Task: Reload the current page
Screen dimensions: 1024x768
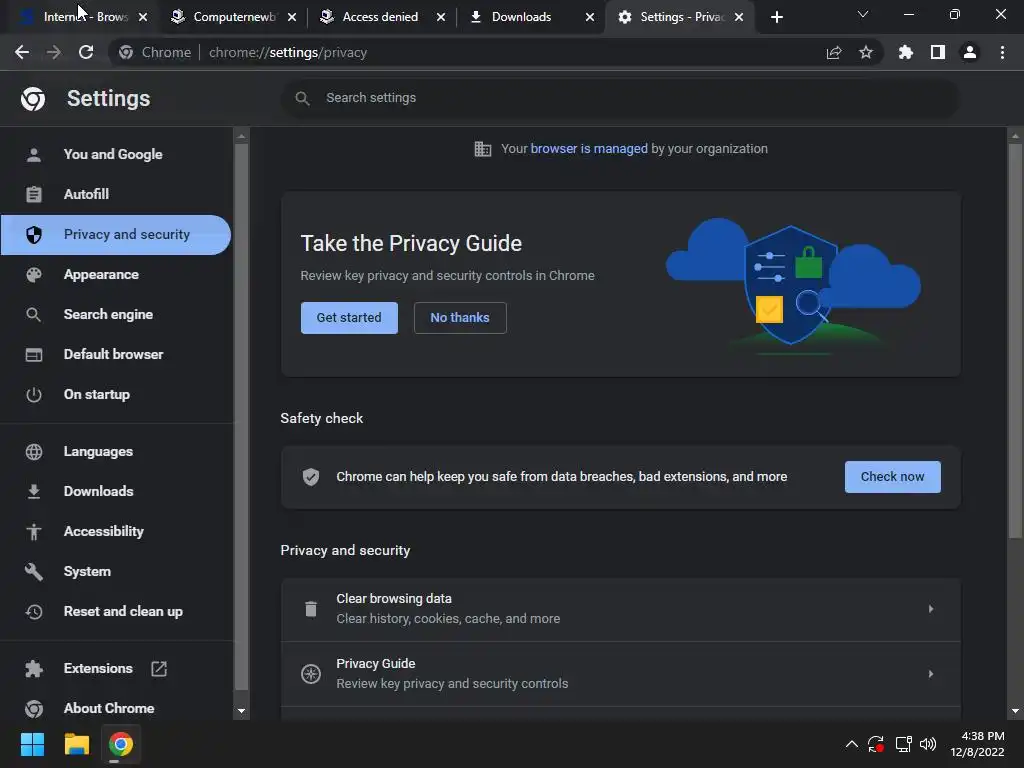Action: (86, 52)
